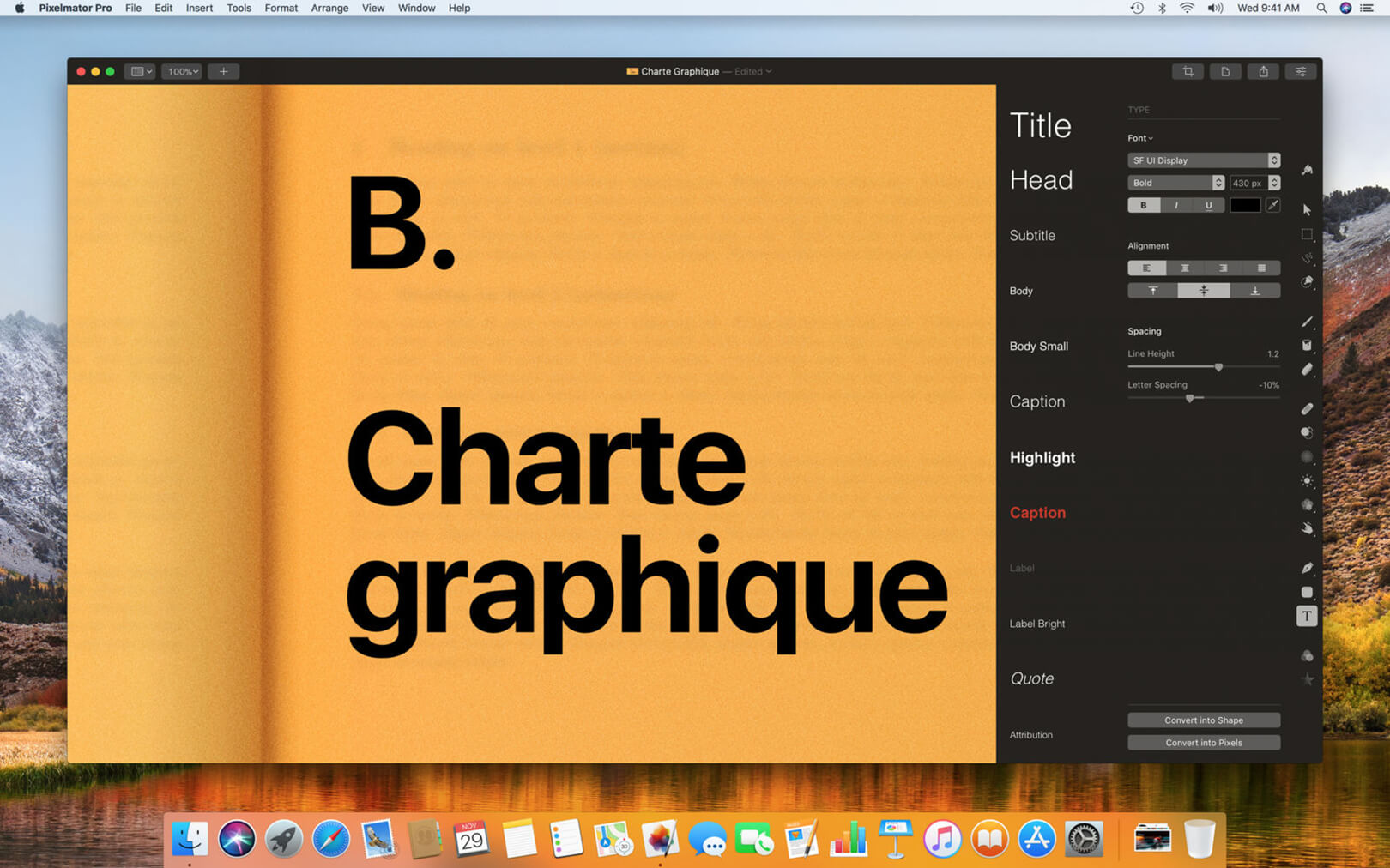Image resolution: width=1390 pixels, height=868 pixels.
Task: Select the Pen tool in toolbar
Action: tap(1307, 568)
